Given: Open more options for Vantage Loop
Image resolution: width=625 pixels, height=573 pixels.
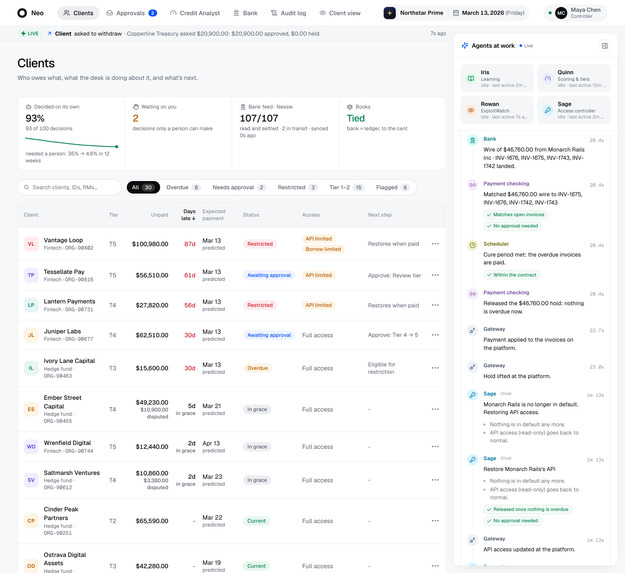Looking at the screenshot, I should (435, 244).
